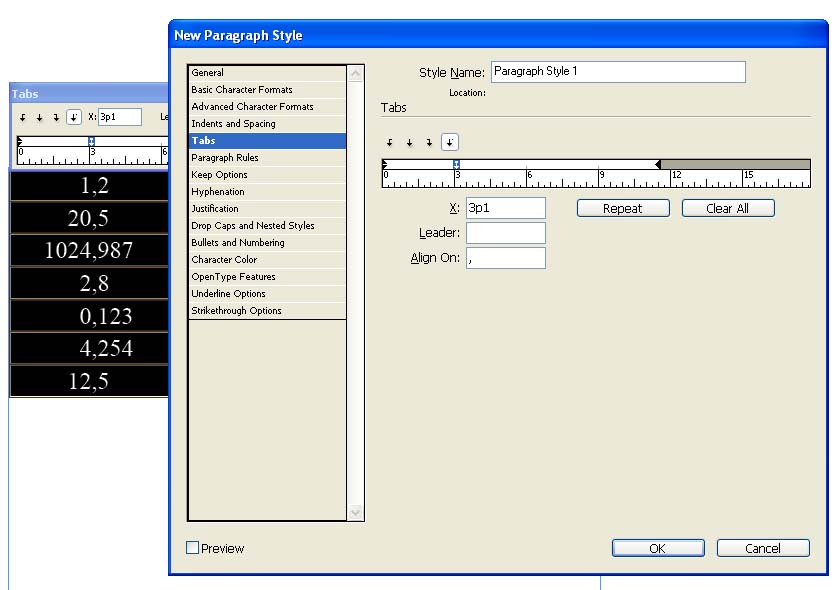Click the Cancel button

pyautogui.click(x=763, y=548)
